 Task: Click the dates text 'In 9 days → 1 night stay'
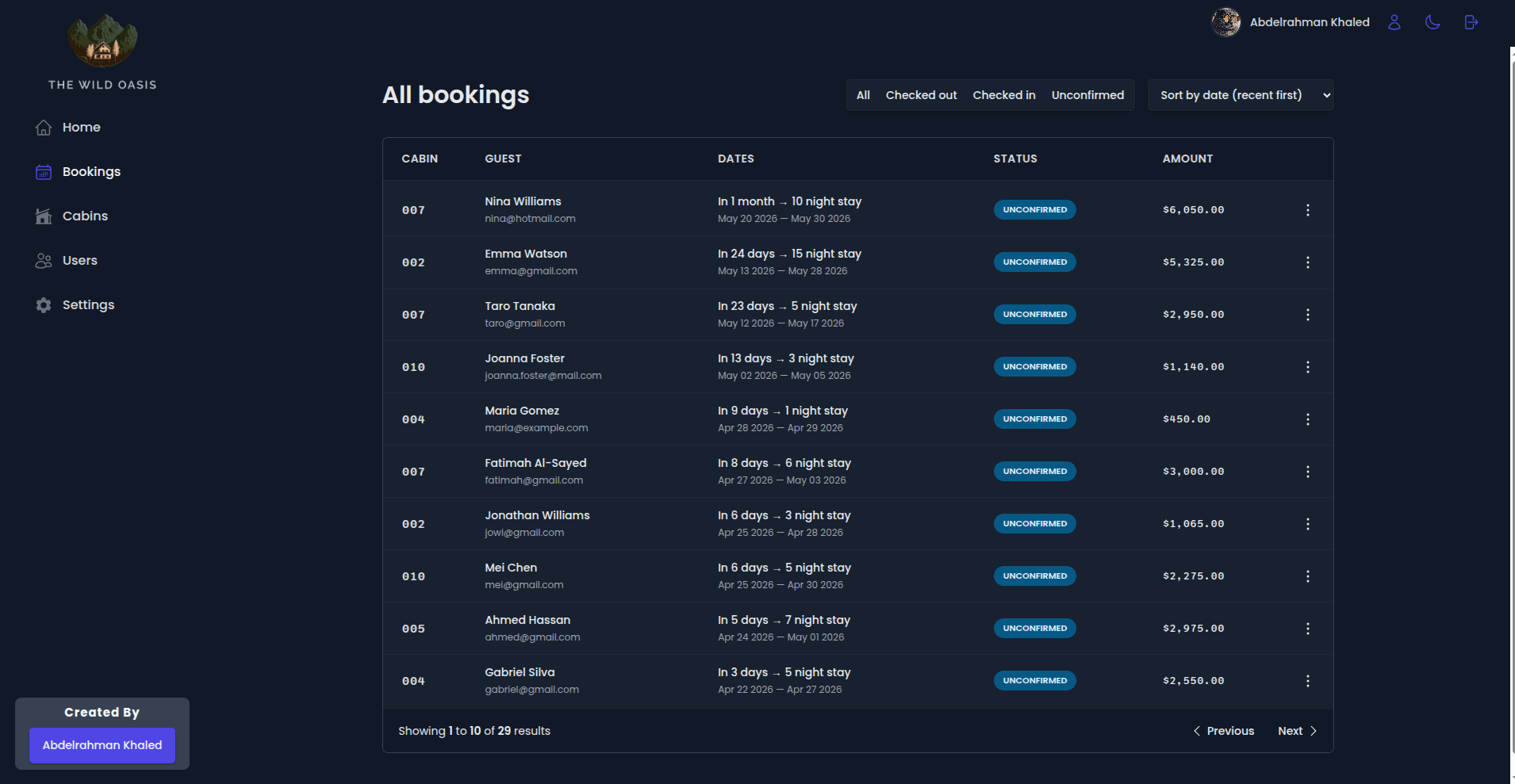(783, 411)
